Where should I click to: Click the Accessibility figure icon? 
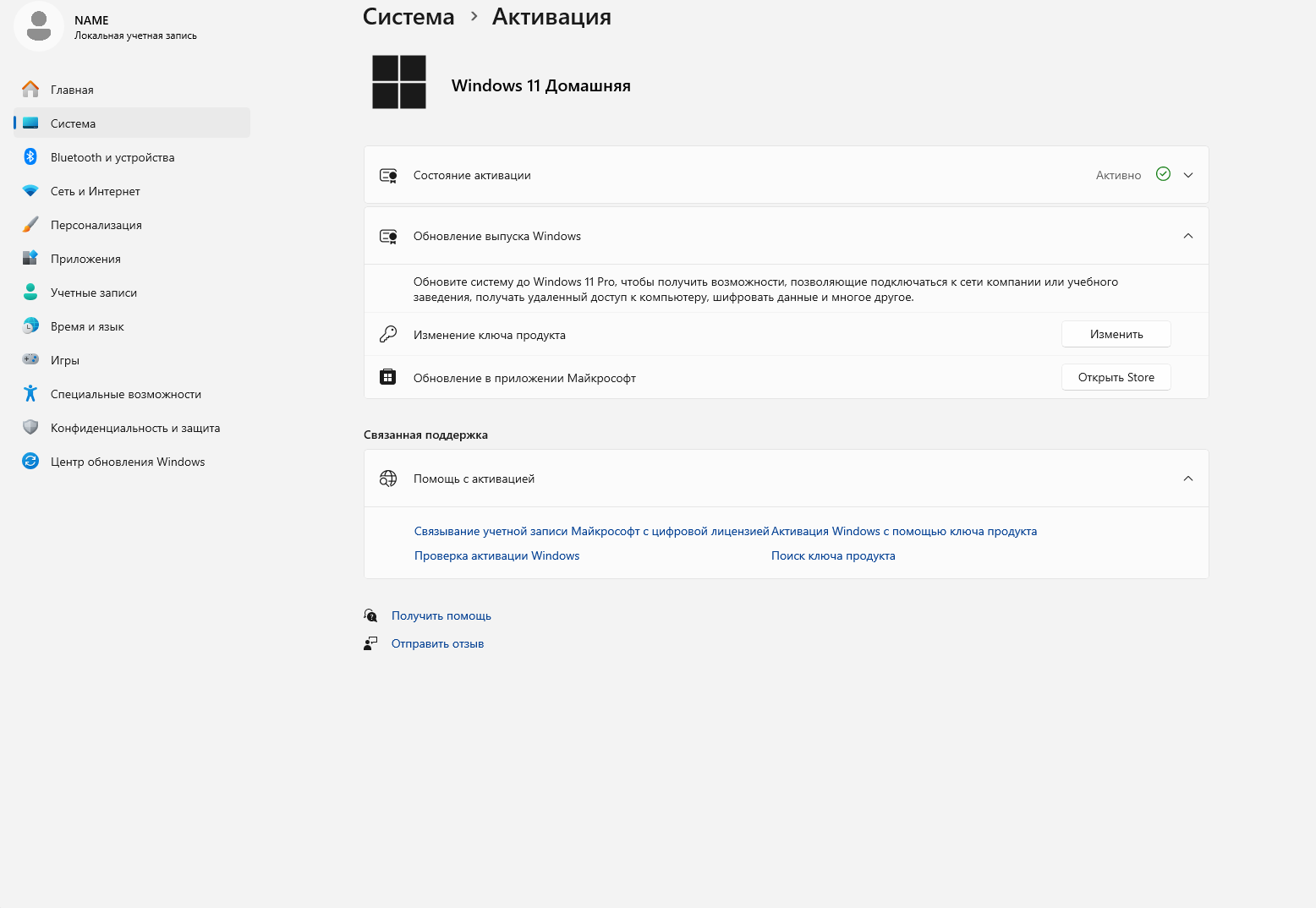(x=30, y=393)
